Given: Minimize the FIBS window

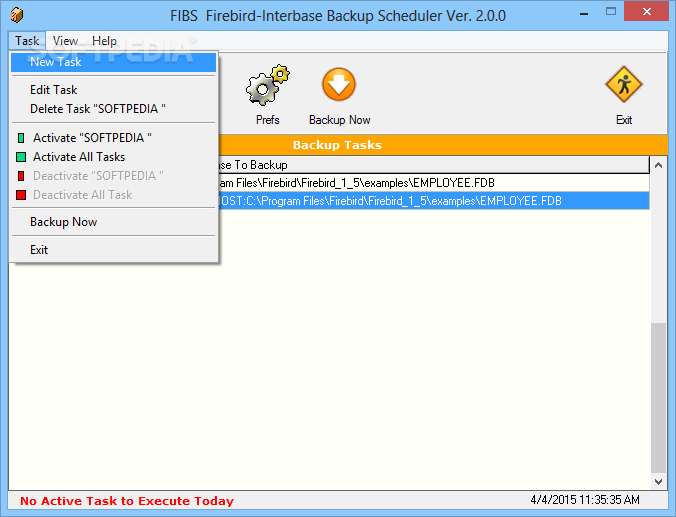Looking at the screenshot, I should pyautogui.click(x=584, y=13).
